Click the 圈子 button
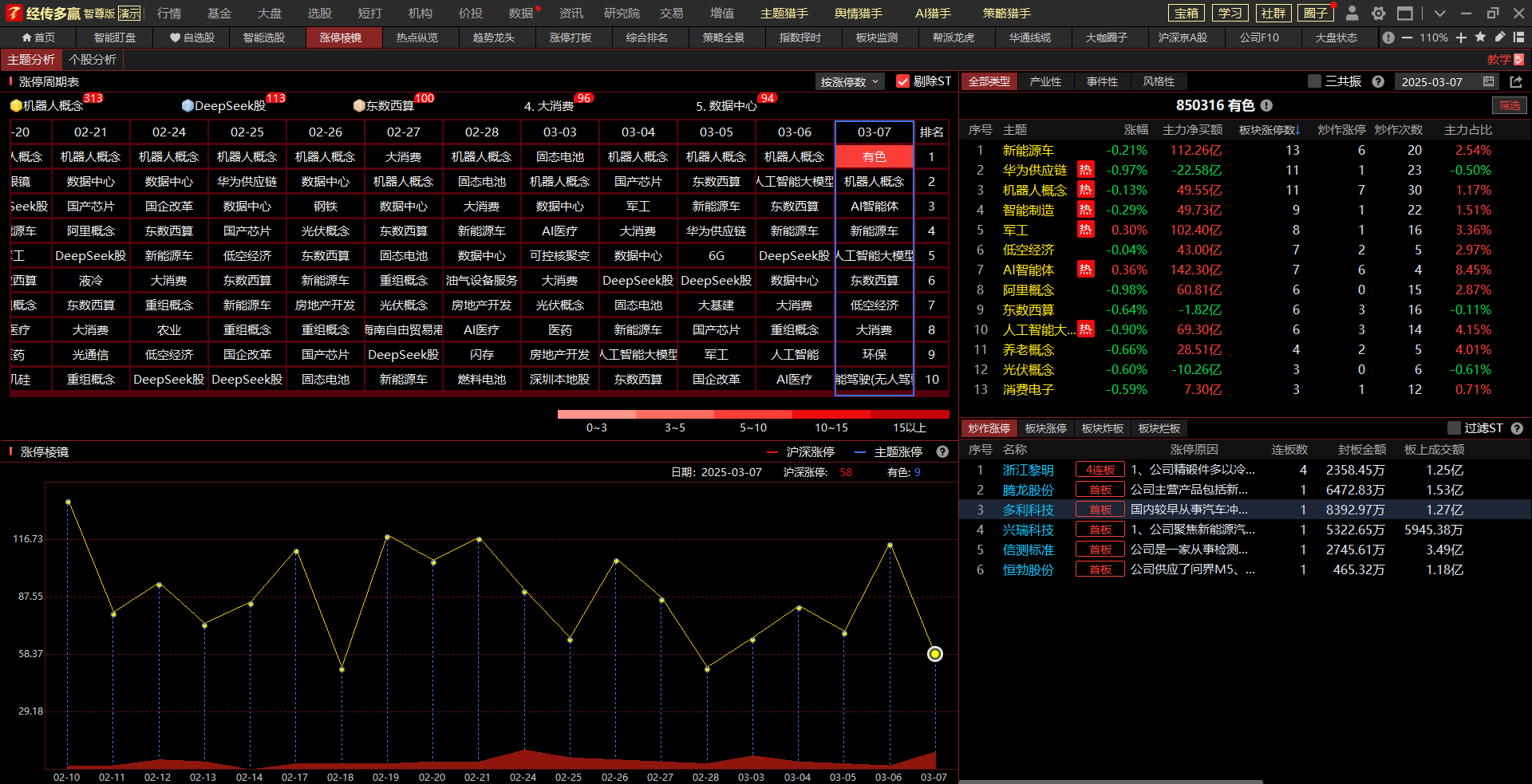The image size is (1532, 784). coord(1316,13)
